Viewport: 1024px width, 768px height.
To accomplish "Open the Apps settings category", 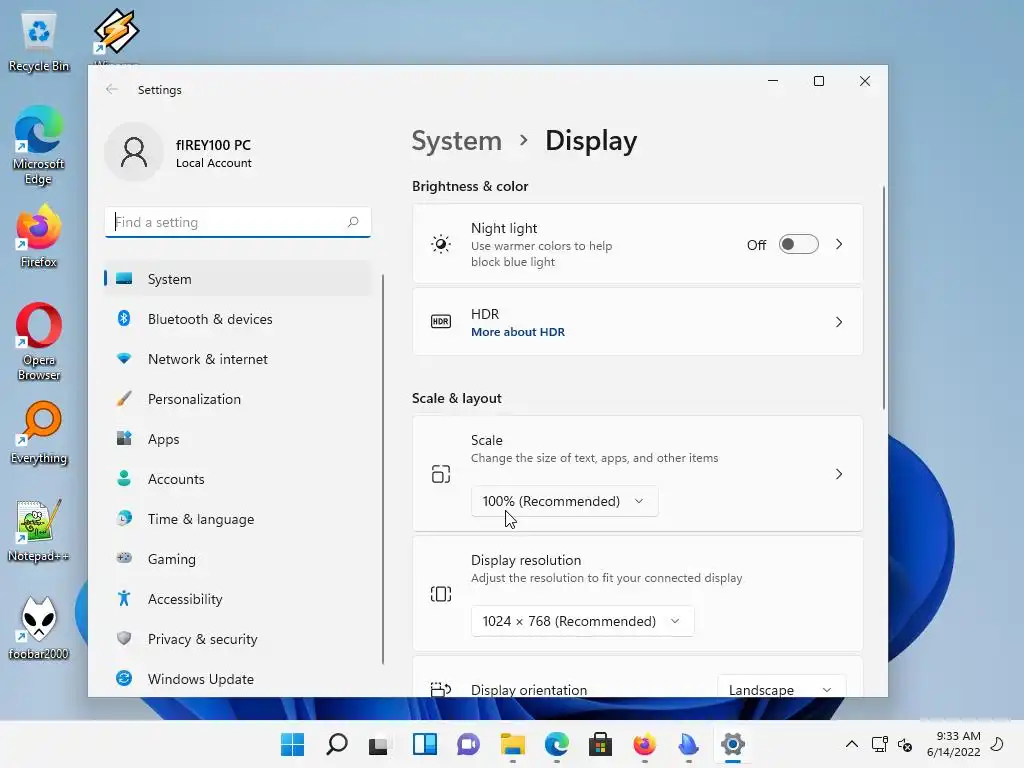I will (x=238, y=439).
